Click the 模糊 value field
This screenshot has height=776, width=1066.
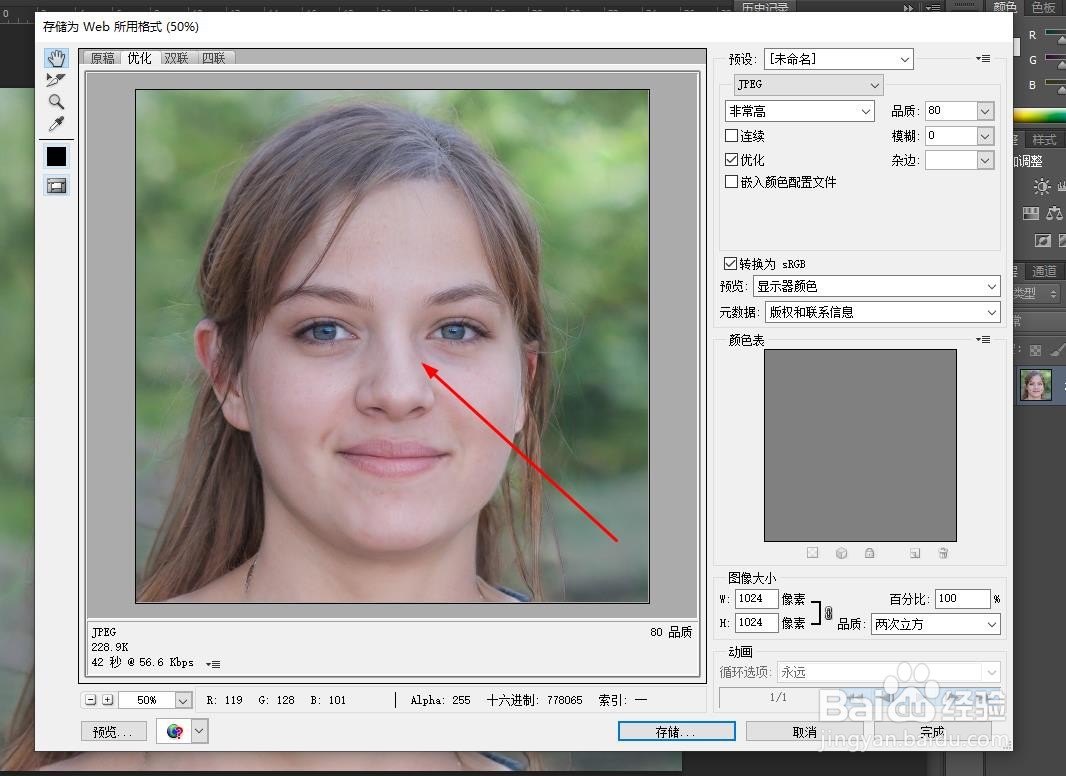point(952,136)
